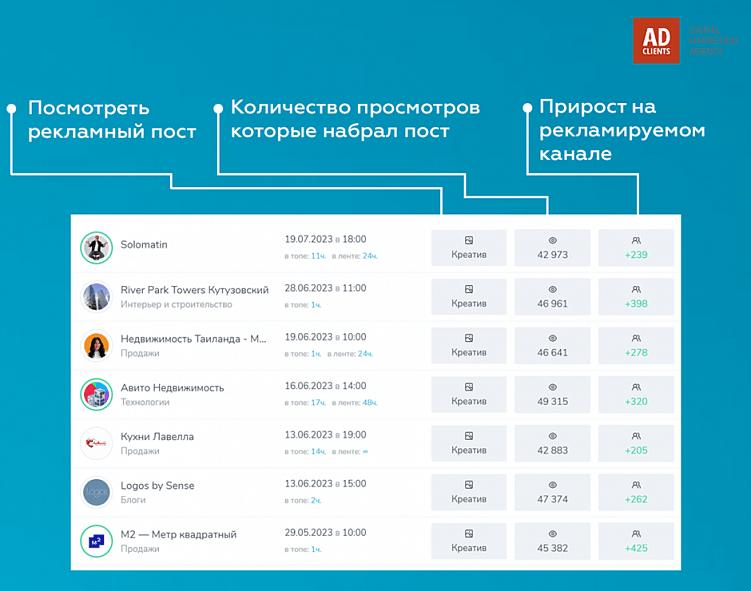Click Logos by Sense channel avatar
Viewport: 751px width, 591px height.
point(96,492)
